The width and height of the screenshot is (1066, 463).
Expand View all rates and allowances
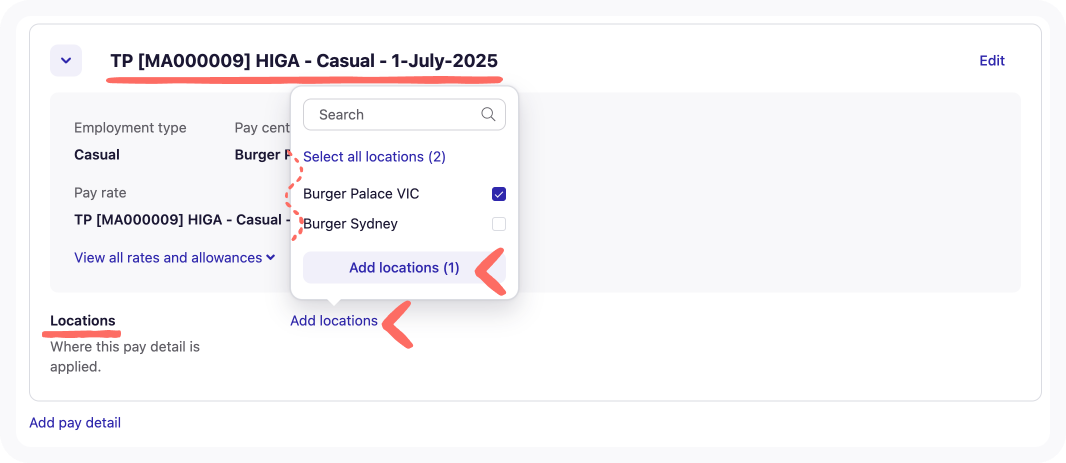174,258
